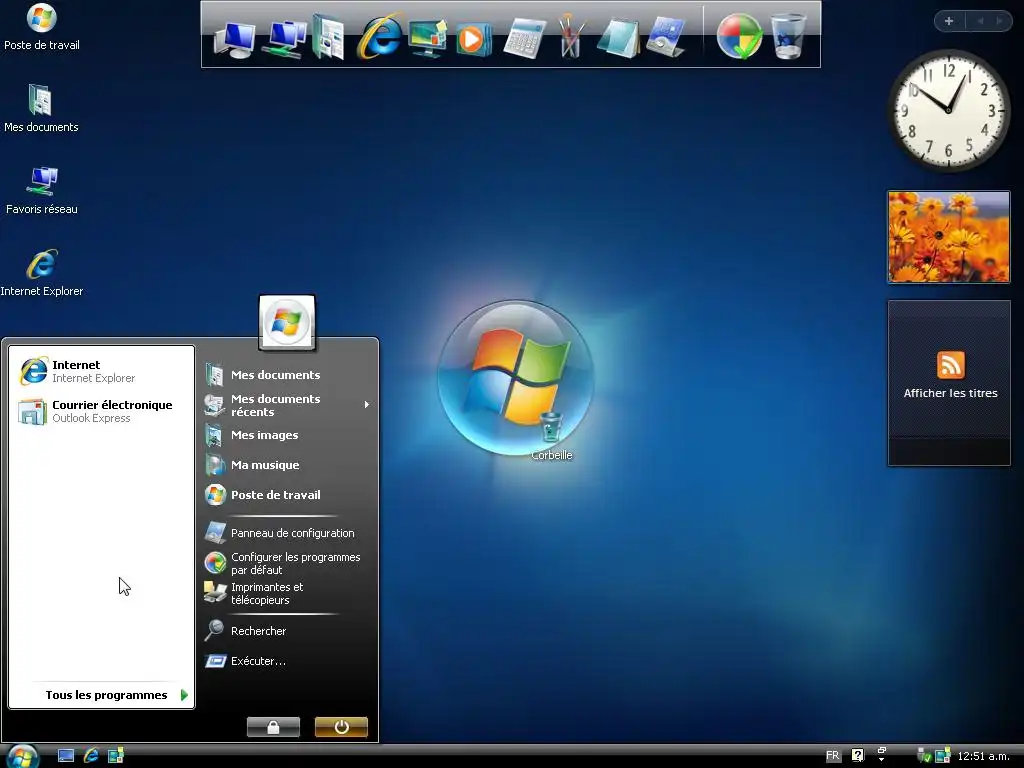The height and width of the screenshot is (768, 1024).
Task: Click the power shutdown button in Start menu
Action: click(x=342, y=727)
